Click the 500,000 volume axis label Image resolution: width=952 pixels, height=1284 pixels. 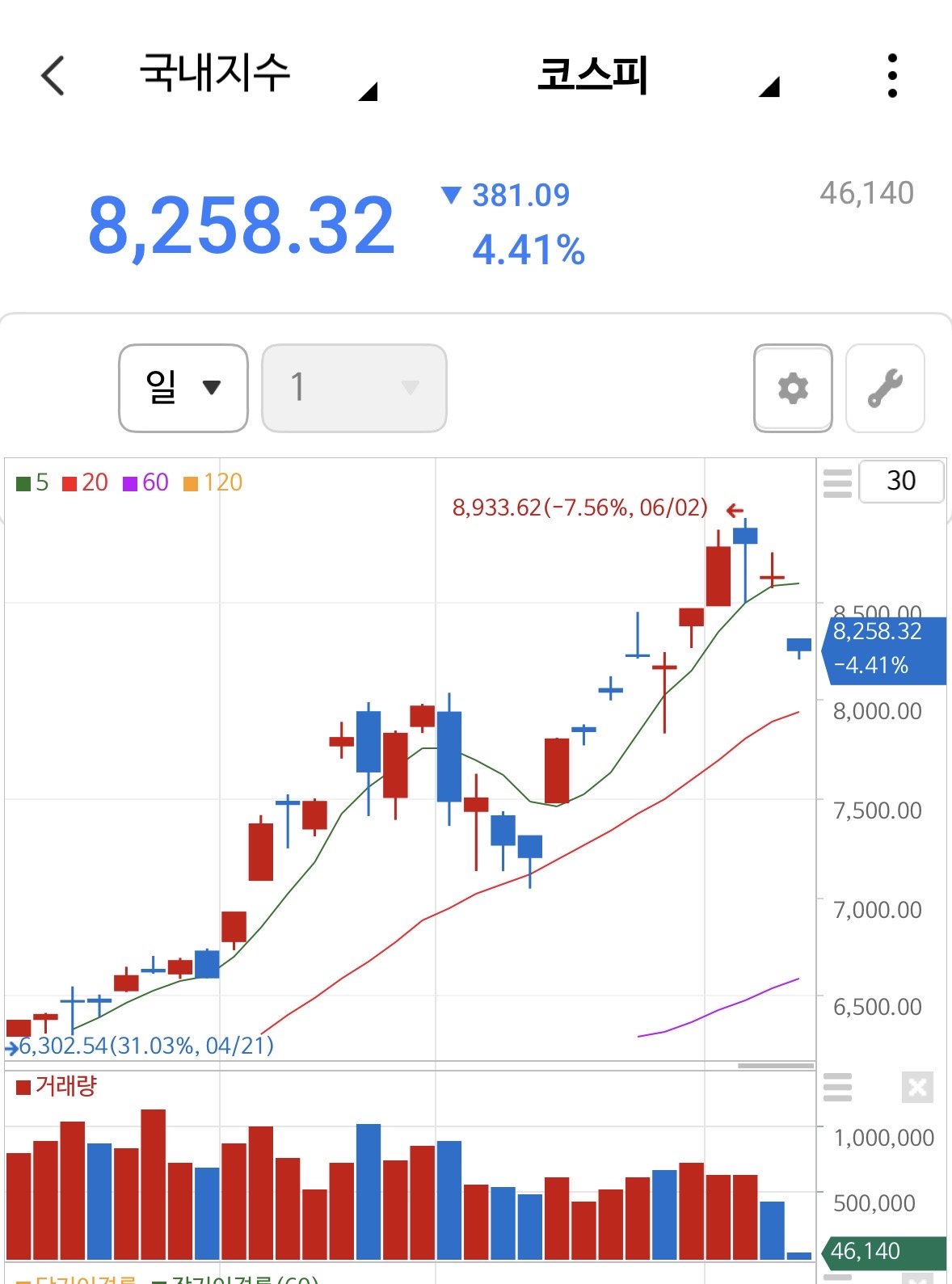pos(874,1203)
